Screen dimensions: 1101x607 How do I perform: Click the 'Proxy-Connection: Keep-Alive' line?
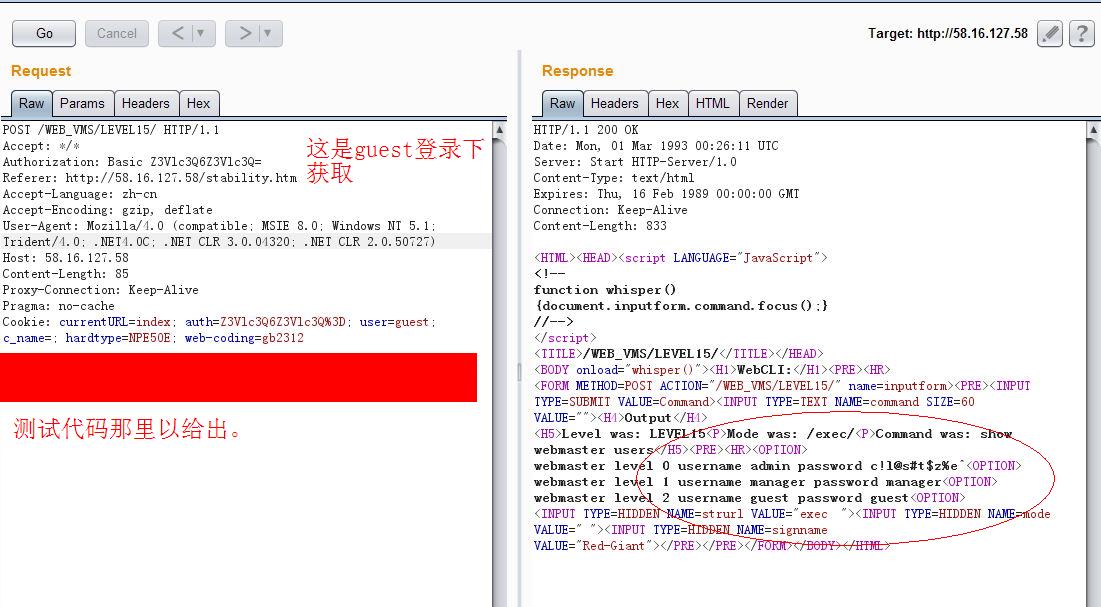coord(100,289)
